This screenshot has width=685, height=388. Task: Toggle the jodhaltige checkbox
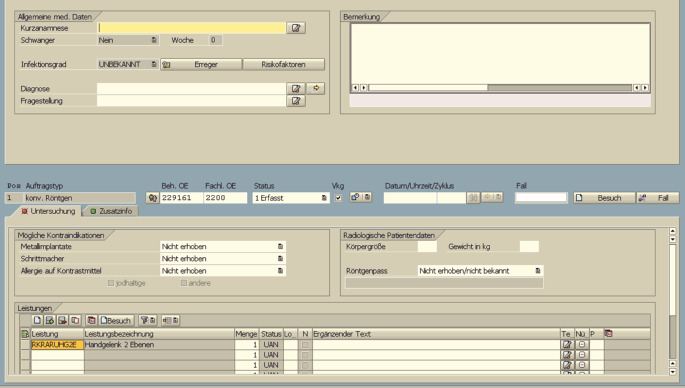pyautogui.click(x=111, y=283)
